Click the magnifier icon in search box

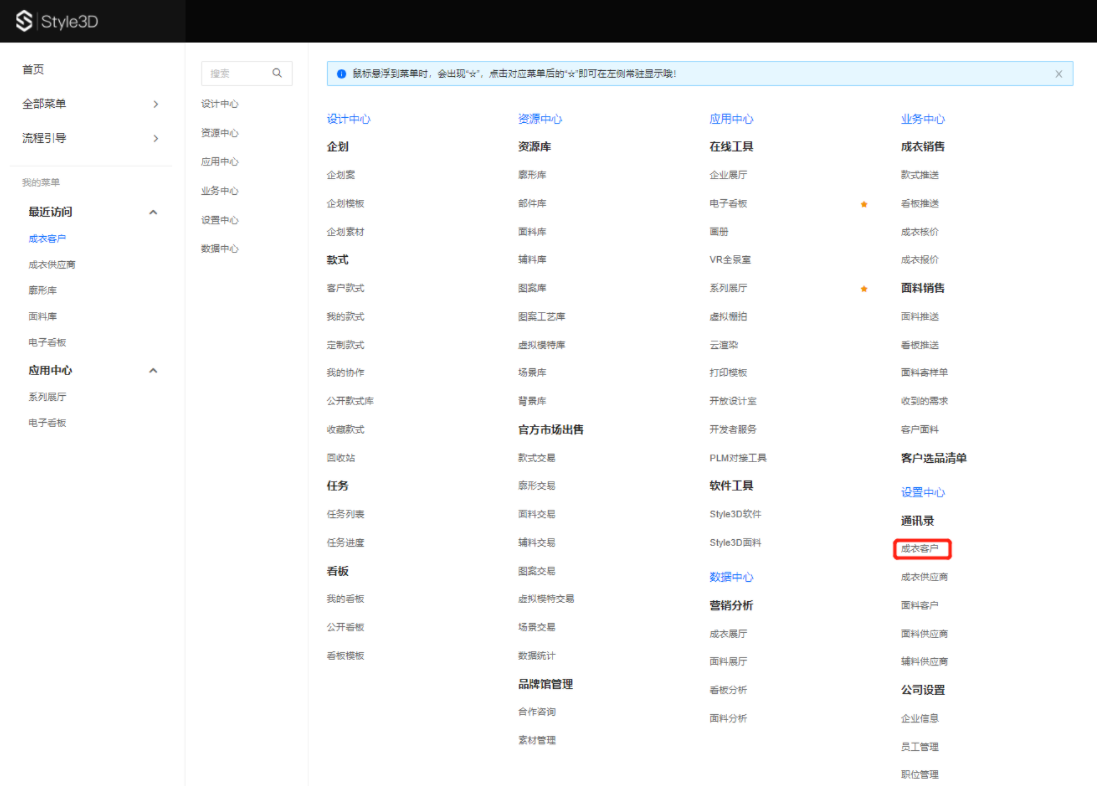[277, 73]
